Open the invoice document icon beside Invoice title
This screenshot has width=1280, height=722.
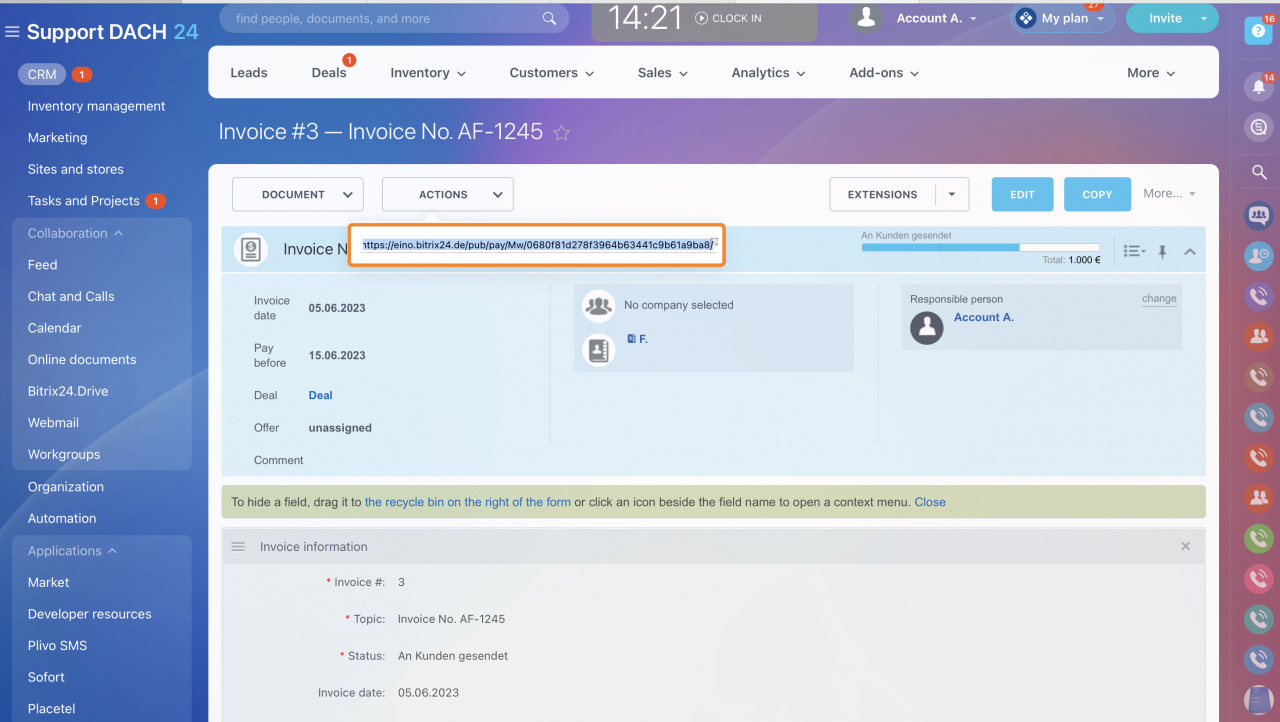click(249, 249)
